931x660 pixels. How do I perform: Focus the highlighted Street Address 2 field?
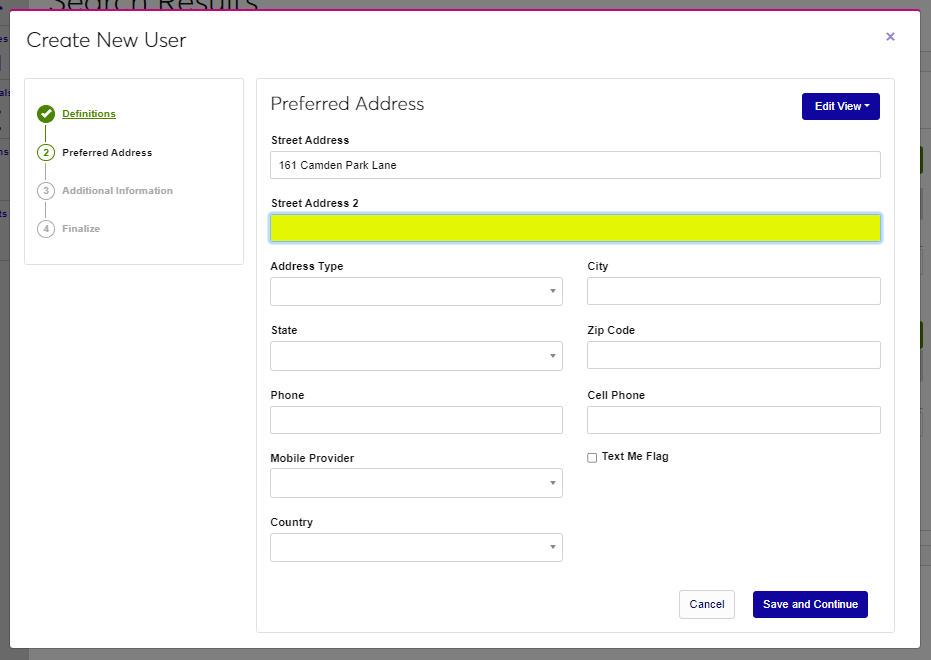pyautogui.click(x=575, y=229)
